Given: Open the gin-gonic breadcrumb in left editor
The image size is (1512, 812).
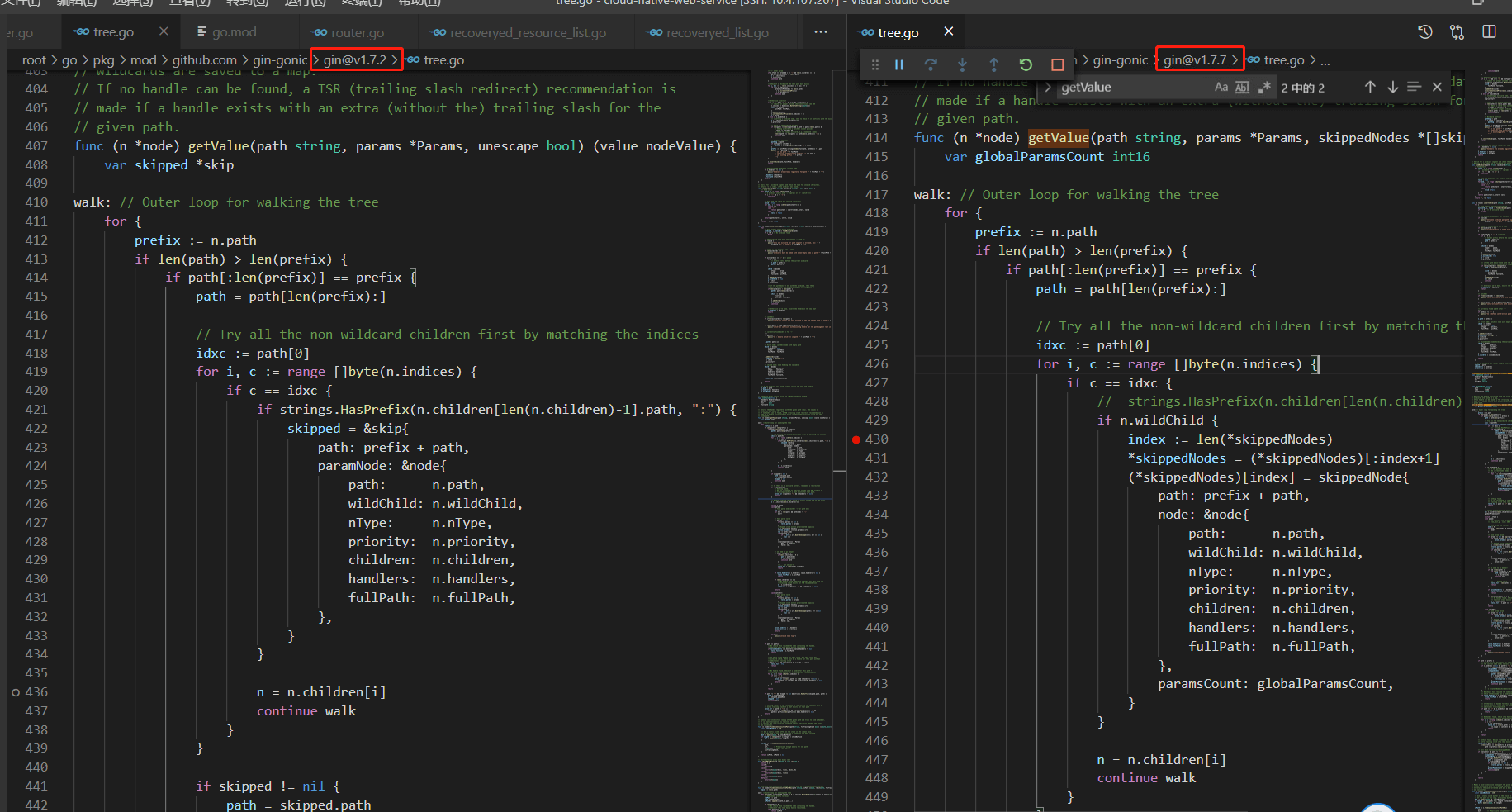Looking at the screenshot, I should (280, 60).
